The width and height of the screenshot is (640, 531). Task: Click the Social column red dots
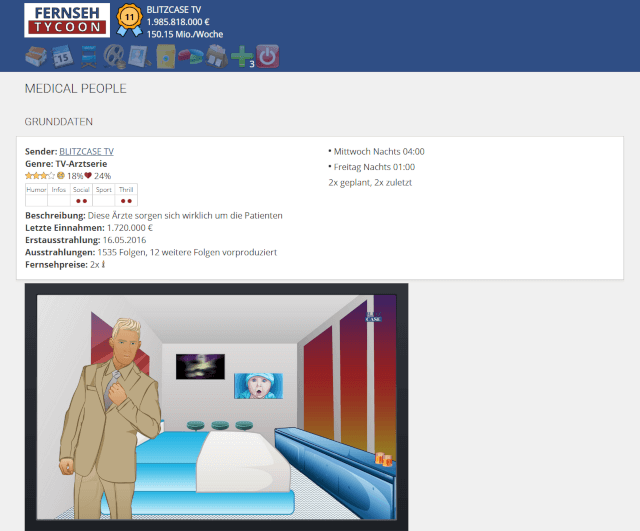tap(81, 201)
